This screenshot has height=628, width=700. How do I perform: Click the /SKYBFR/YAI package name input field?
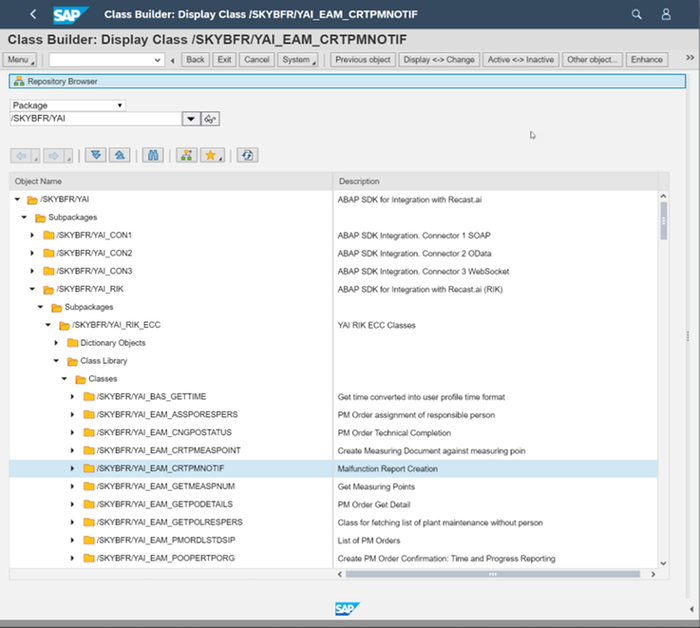[96, 119]
